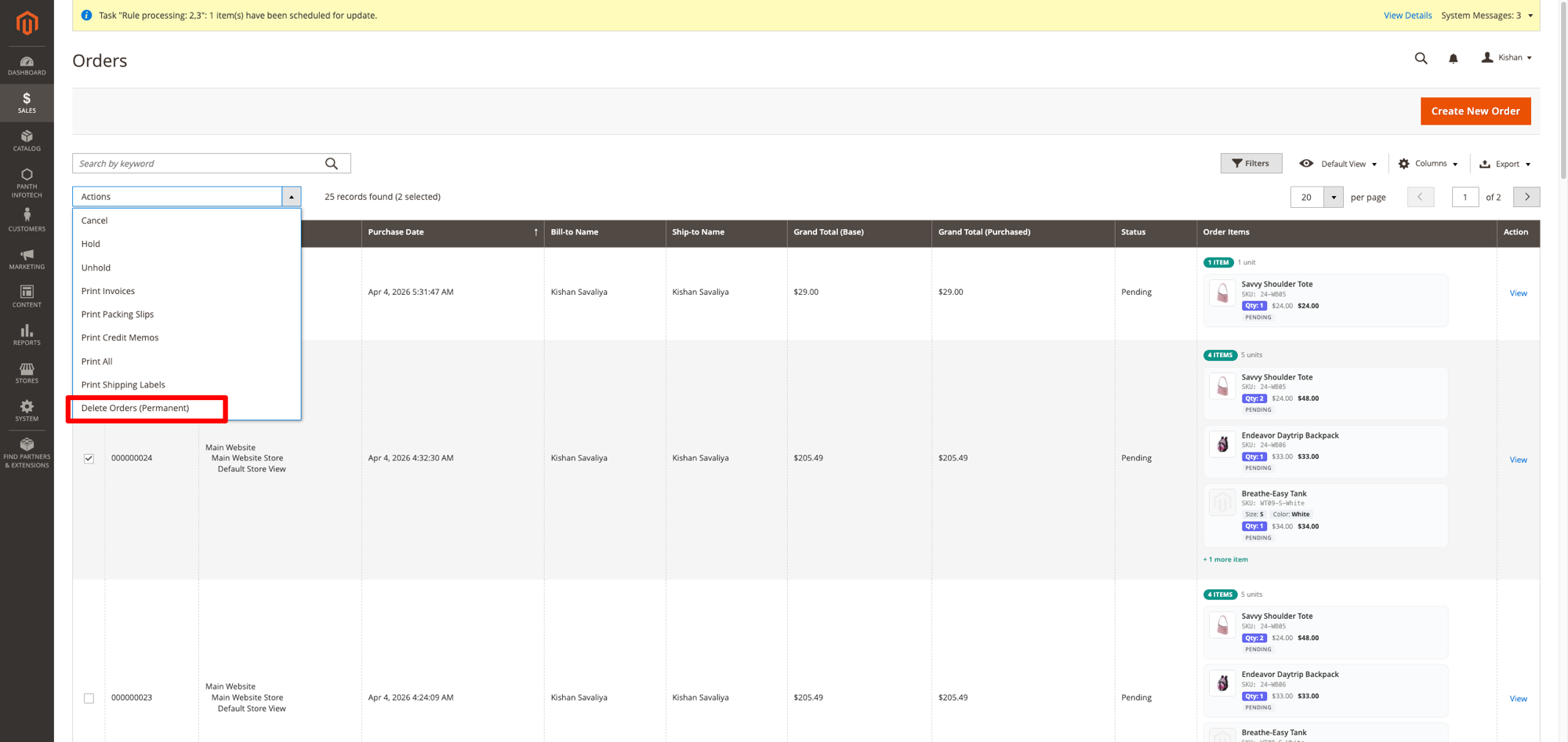Open the Catalog sidebar menu
The width and height of the screenshot is (1568, 742).
pyautogui.click(x=27, y=141)
